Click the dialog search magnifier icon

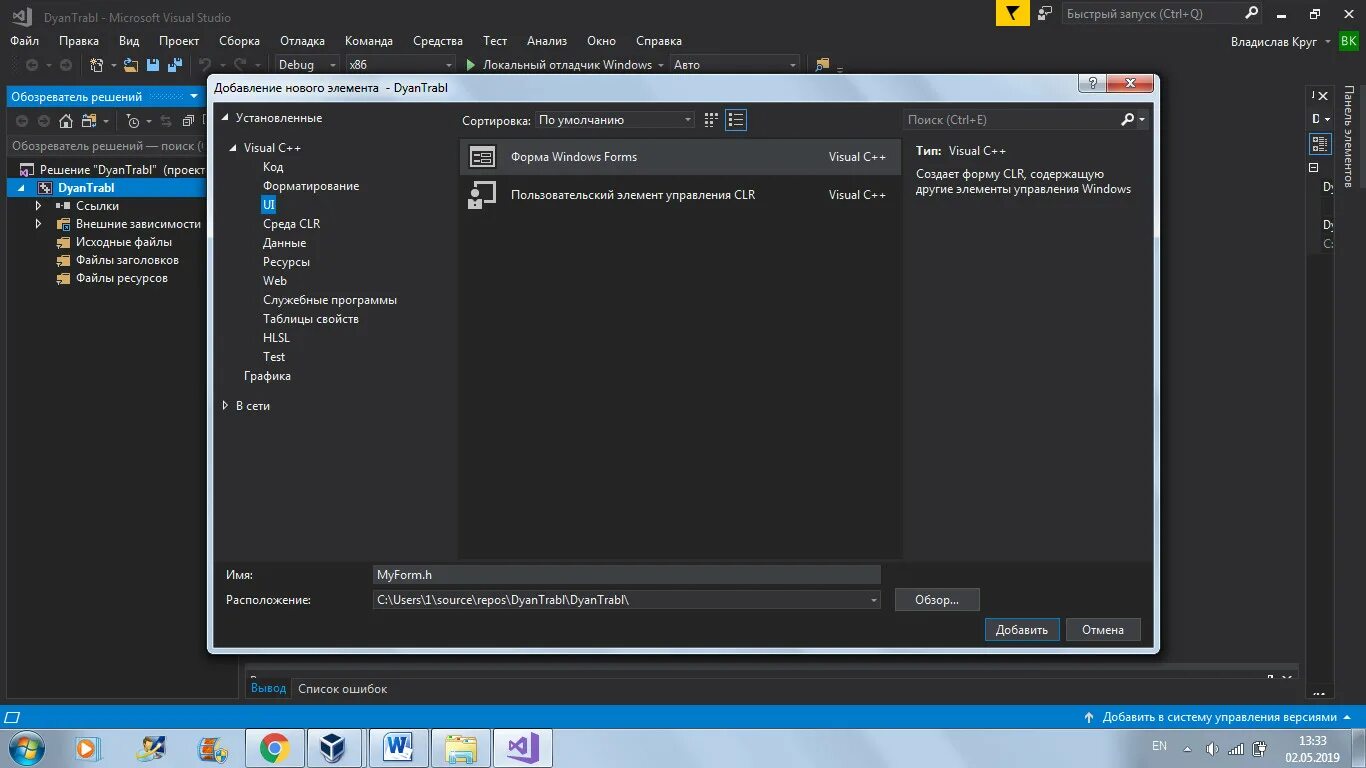click(x=1128, y=120)
